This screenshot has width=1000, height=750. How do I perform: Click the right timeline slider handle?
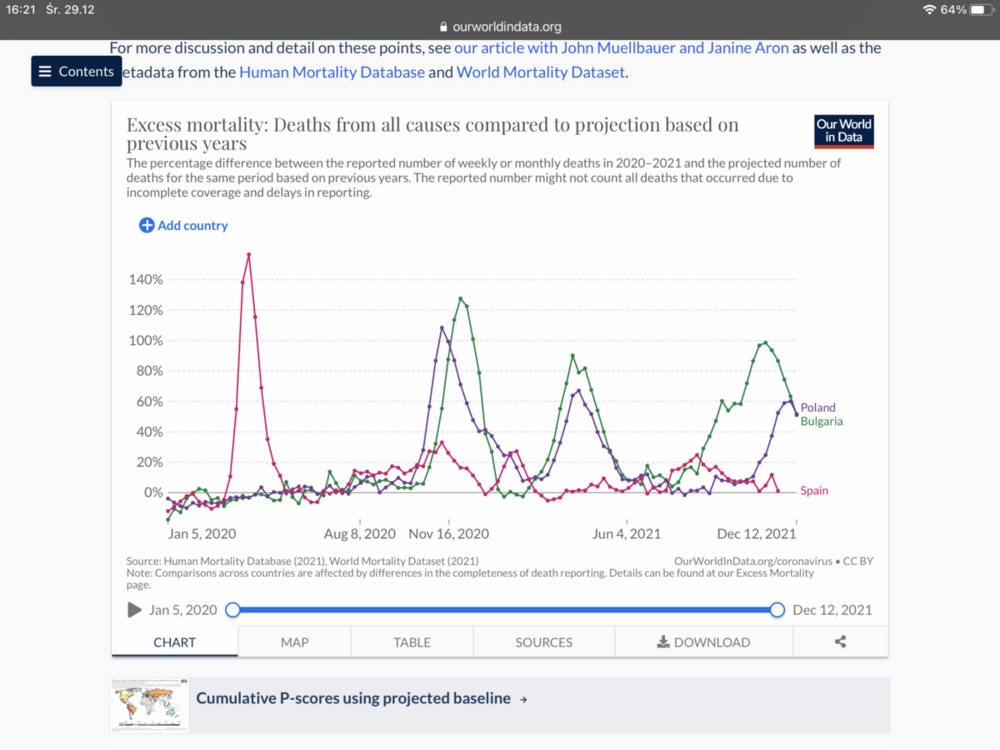pyautogui.click(x=777, y=610)
